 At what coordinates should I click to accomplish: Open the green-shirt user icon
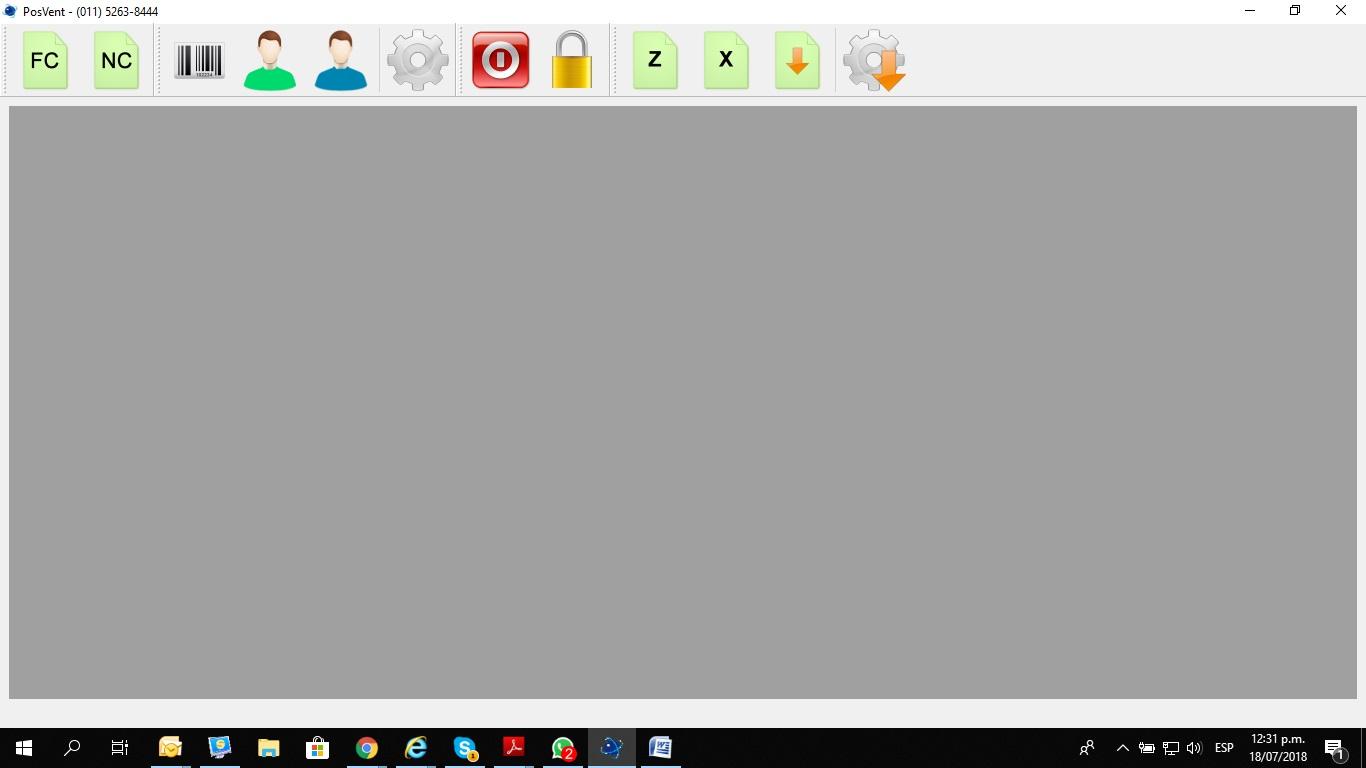pyautogui.click(x=270, y=61)
